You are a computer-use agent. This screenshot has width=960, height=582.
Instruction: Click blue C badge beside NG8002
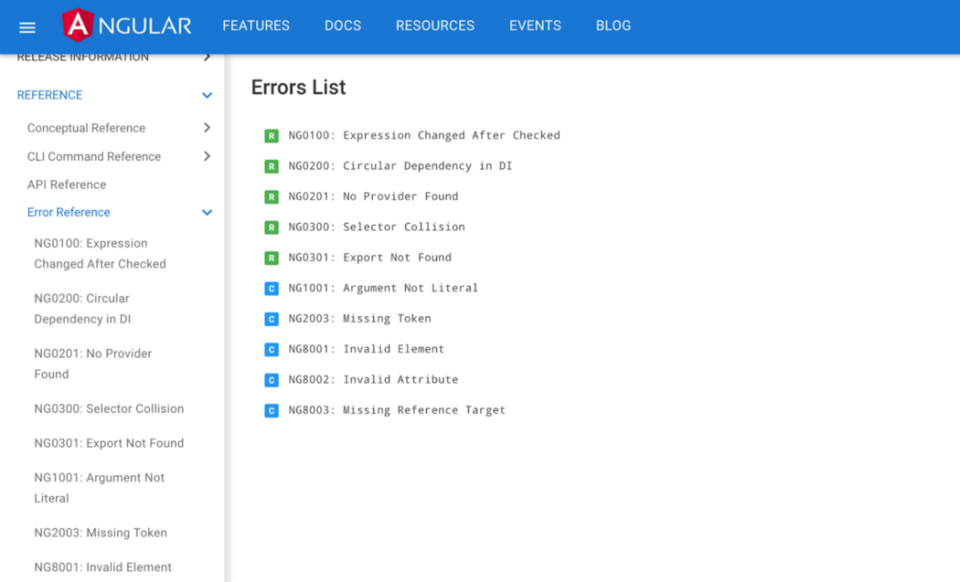coord(271,380)
